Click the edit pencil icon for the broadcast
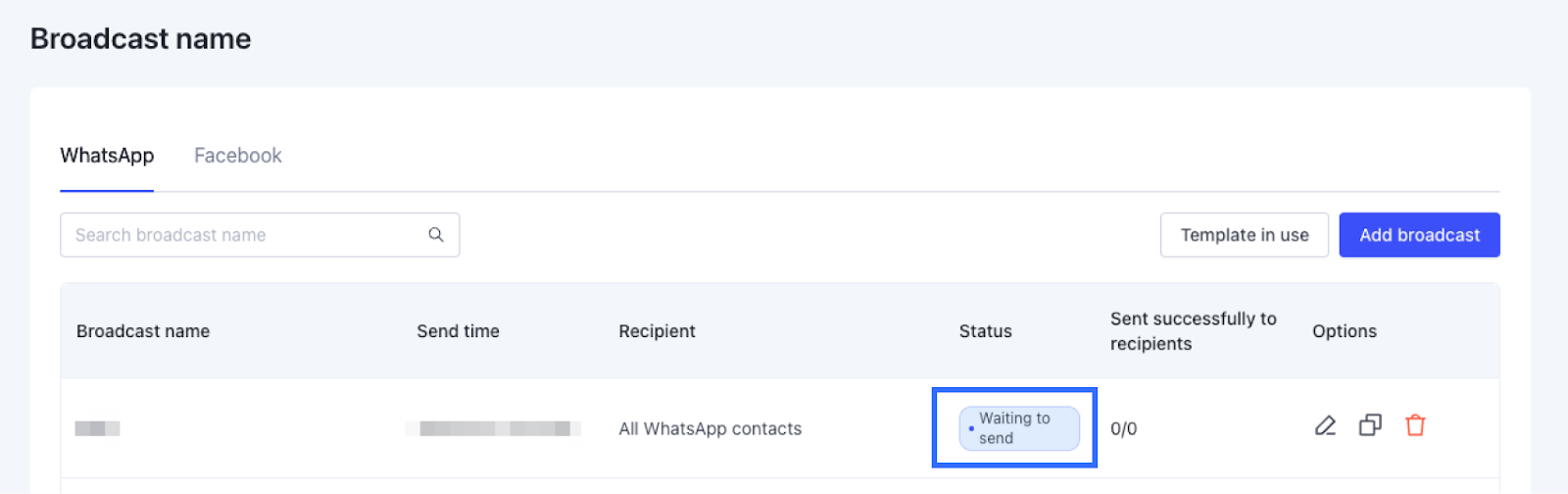 coord(1325,425)
